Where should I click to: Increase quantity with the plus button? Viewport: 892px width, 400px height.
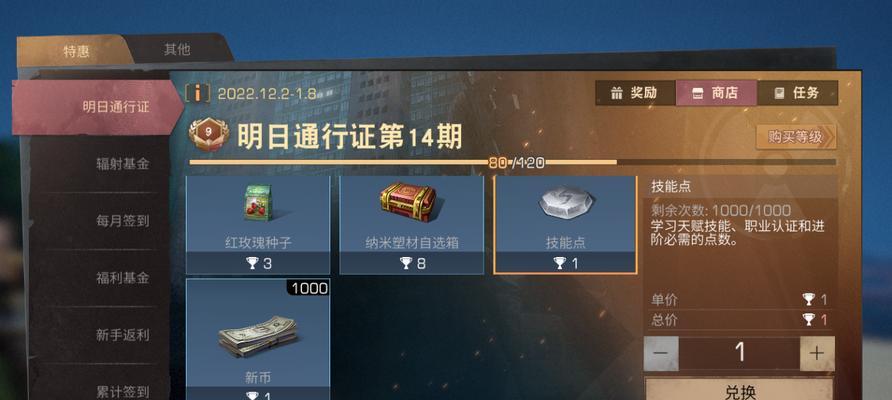point(817,353)
